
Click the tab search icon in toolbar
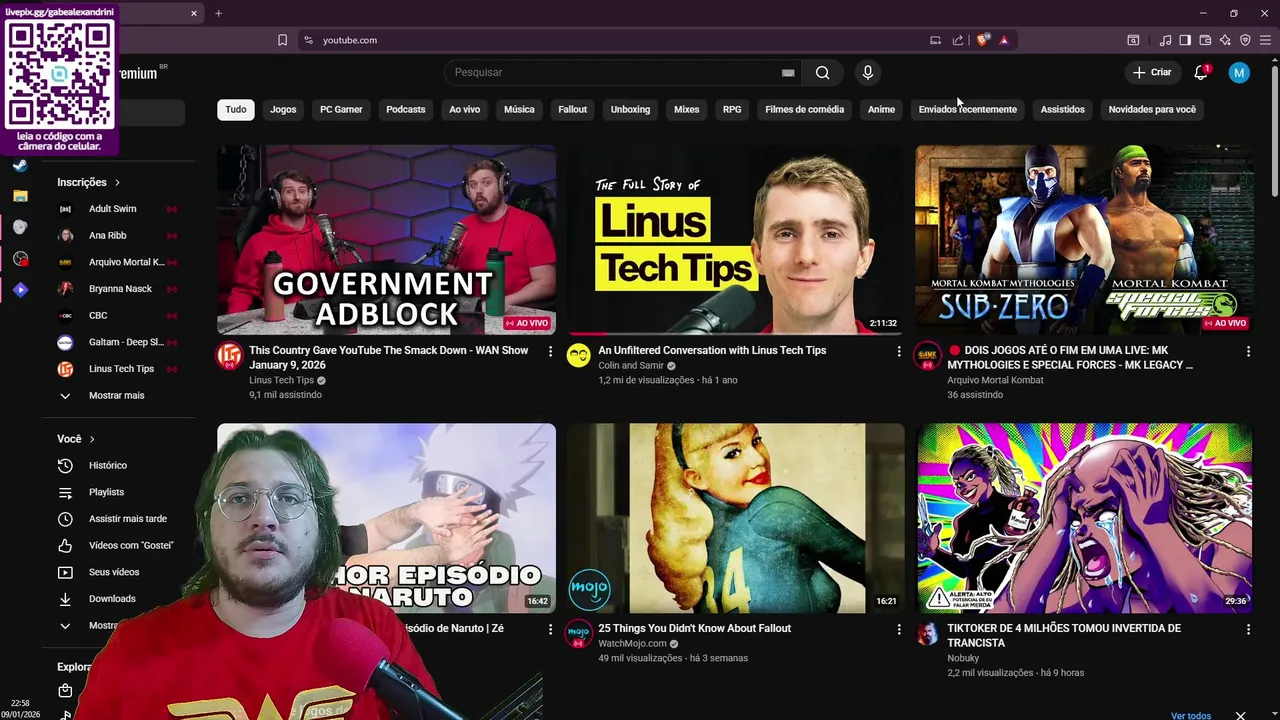(x=1133, y=40)
